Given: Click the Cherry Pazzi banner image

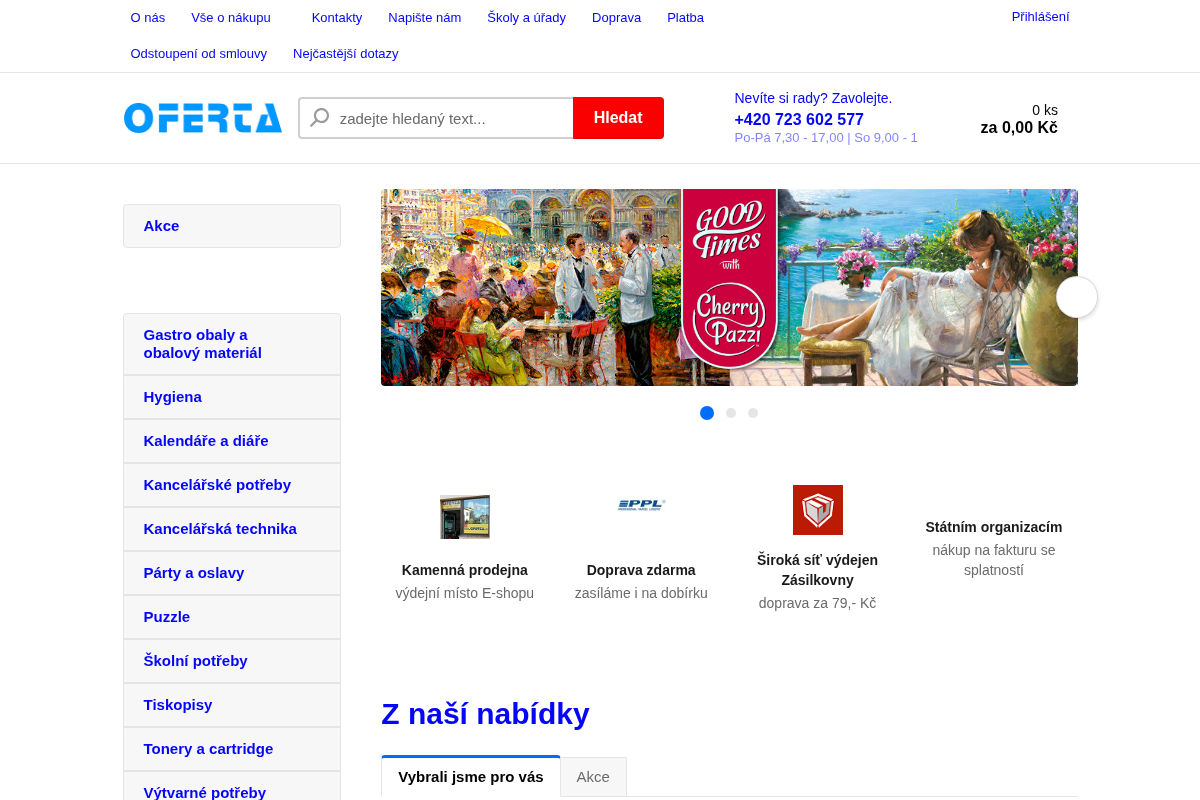Looking at the screenshot, I should (x=729, y=287).
